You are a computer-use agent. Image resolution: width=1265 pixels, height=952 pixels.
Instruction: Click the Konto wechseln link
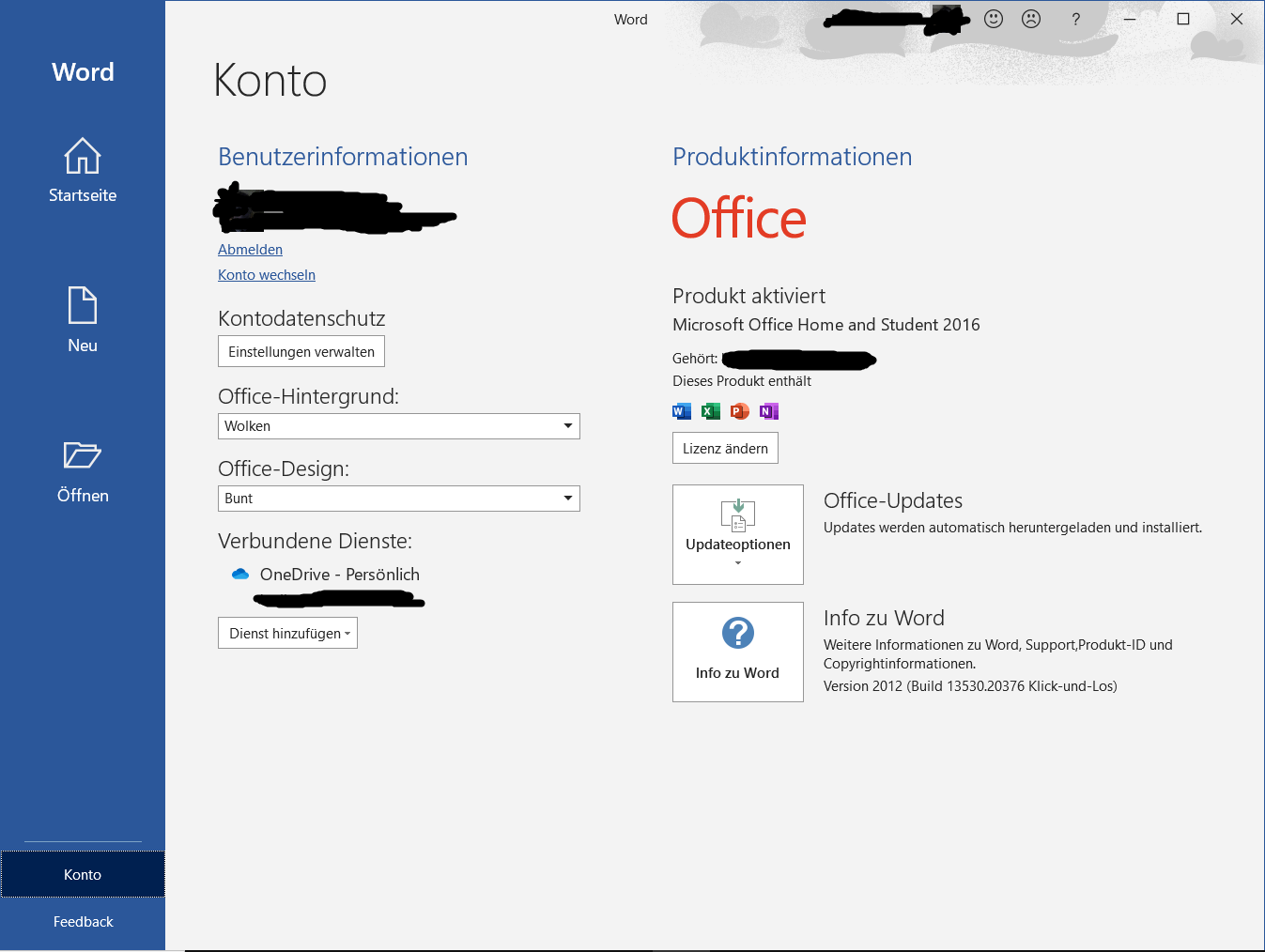pos(267,275)
